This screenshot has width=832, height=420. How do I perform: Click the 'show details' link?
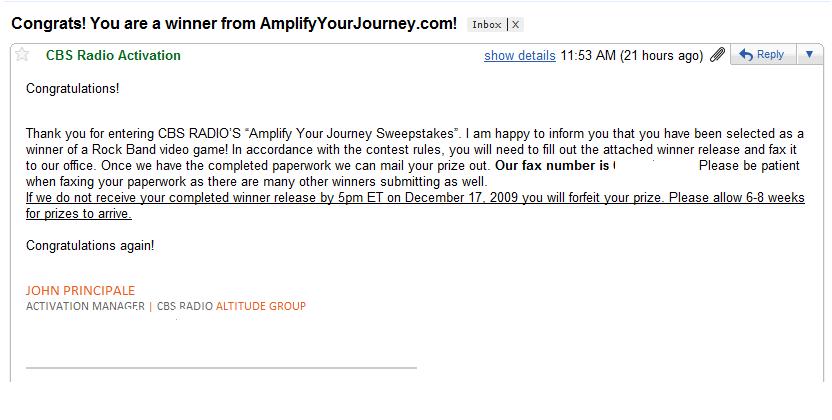(x=519, y=56)
